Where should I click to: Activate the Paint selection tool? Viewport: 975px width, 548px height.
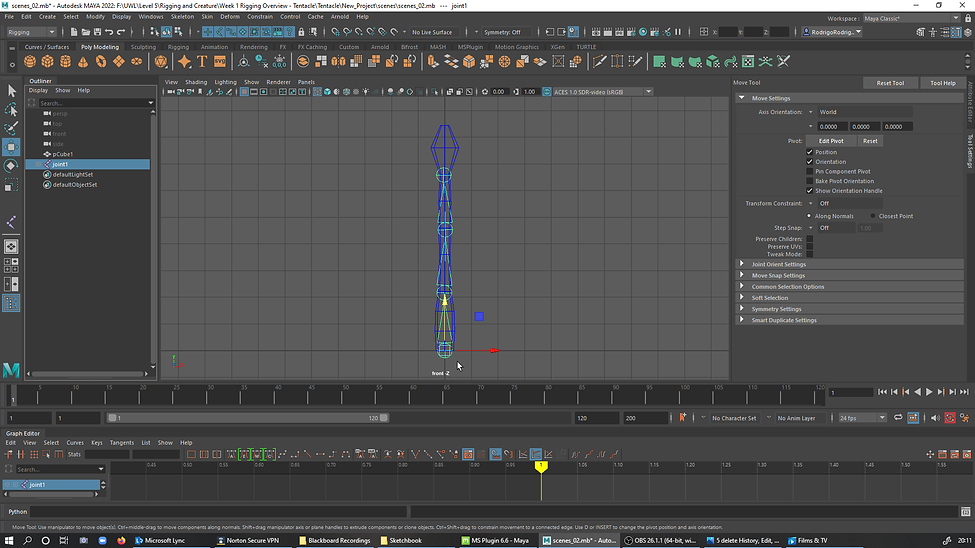click(11, 128)
